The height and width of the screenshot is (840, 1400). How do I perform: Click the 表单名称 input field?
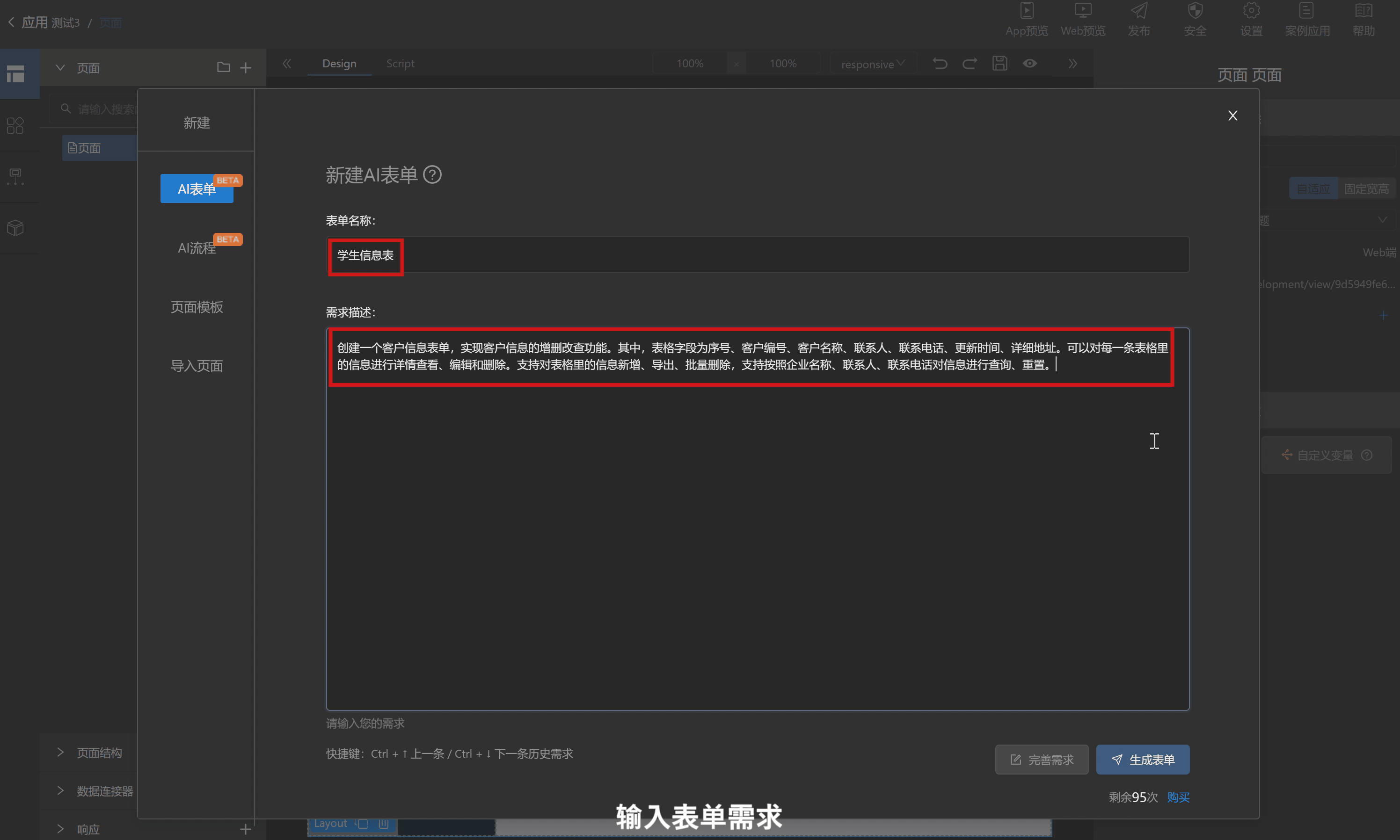pos(758,255)
